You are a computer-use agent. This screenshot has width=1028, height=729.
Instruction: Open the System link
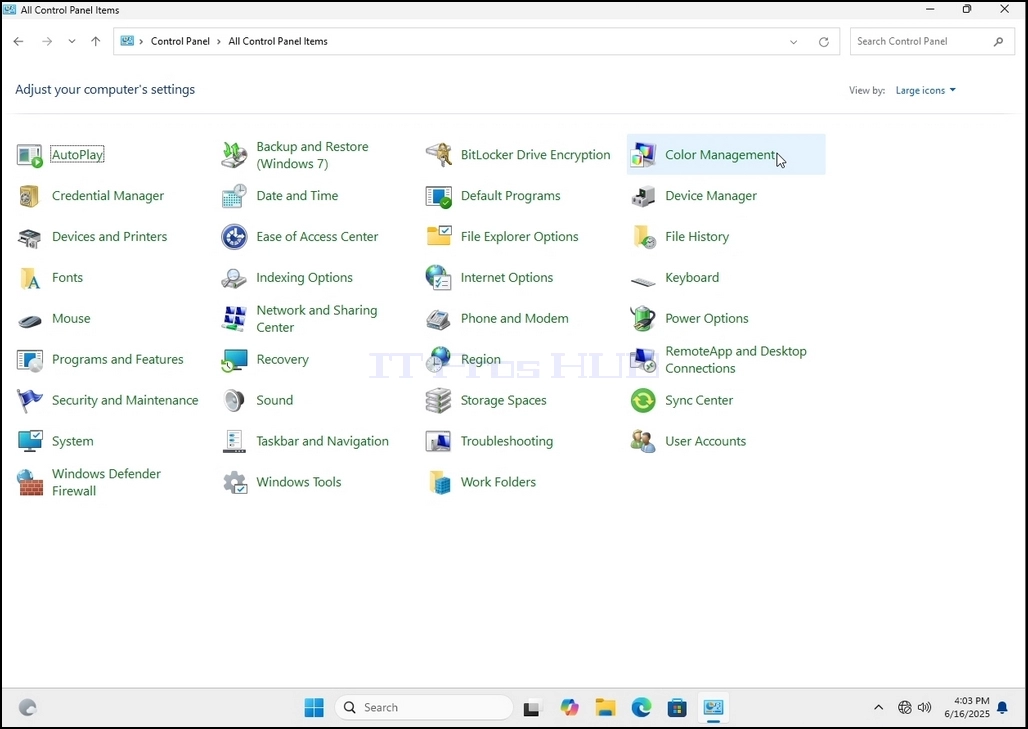pos(73,441)
